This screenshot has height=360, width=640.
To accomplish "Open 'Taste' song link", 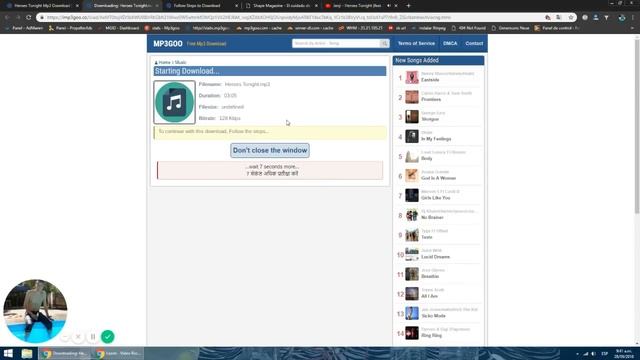I will [427, 237].
